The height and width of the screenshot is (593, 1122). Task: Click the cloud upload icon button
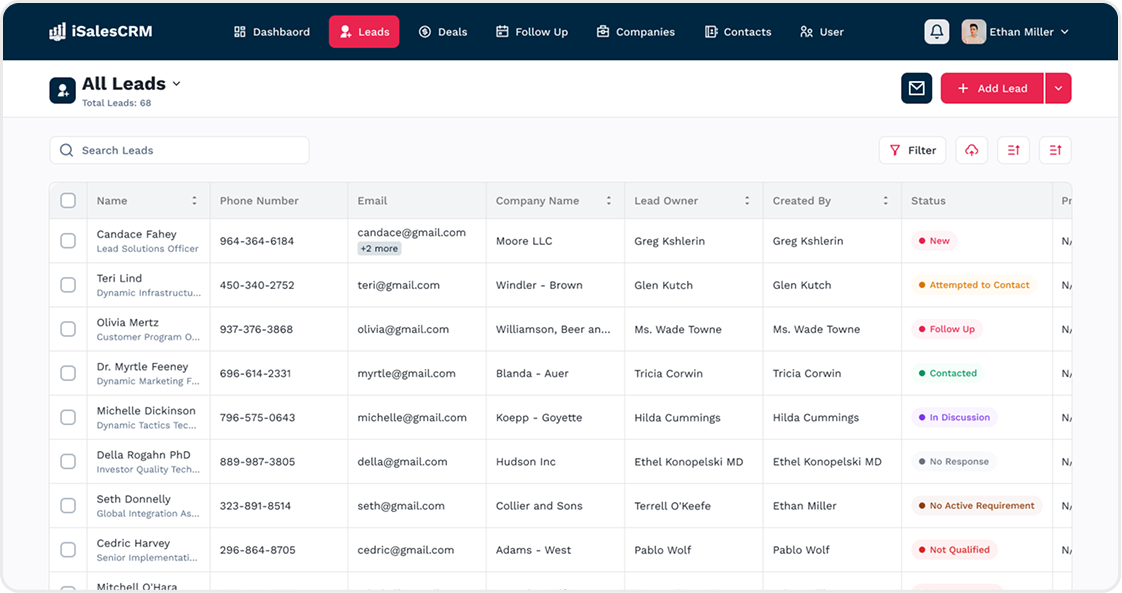(x=972, y=150)
